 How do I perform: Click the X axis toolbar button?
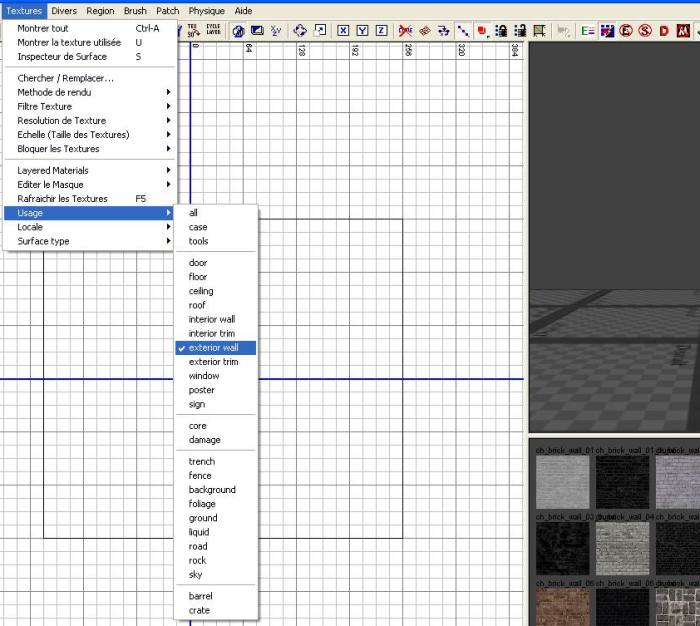click(x=343, y=30)
